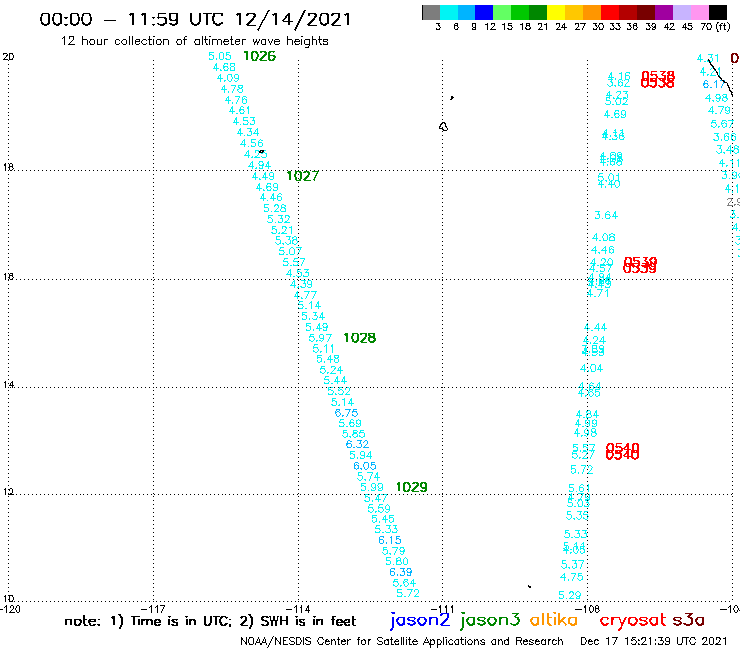The image size is (740, 650).
Task: Click the 'altika' satellite legend label
Action: [553, 620]
